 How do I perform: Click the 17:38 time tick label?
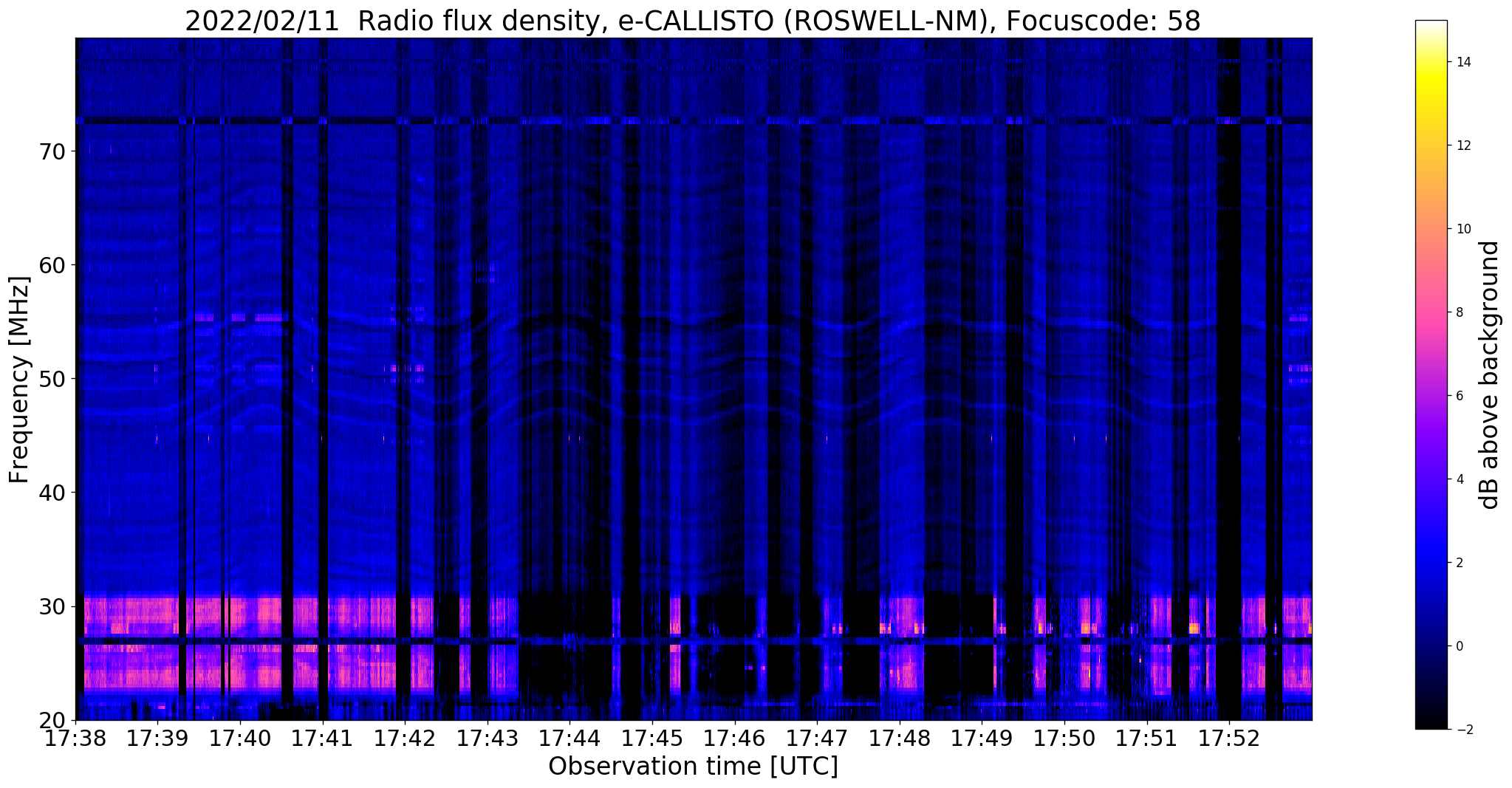coord(75,739)
